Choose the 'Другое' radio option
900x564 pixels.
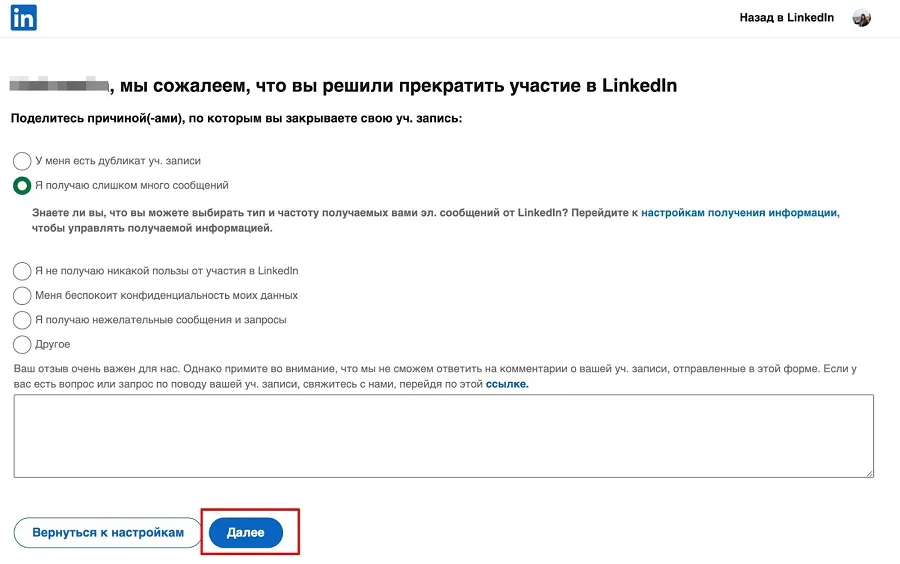(x=22, y=345)
